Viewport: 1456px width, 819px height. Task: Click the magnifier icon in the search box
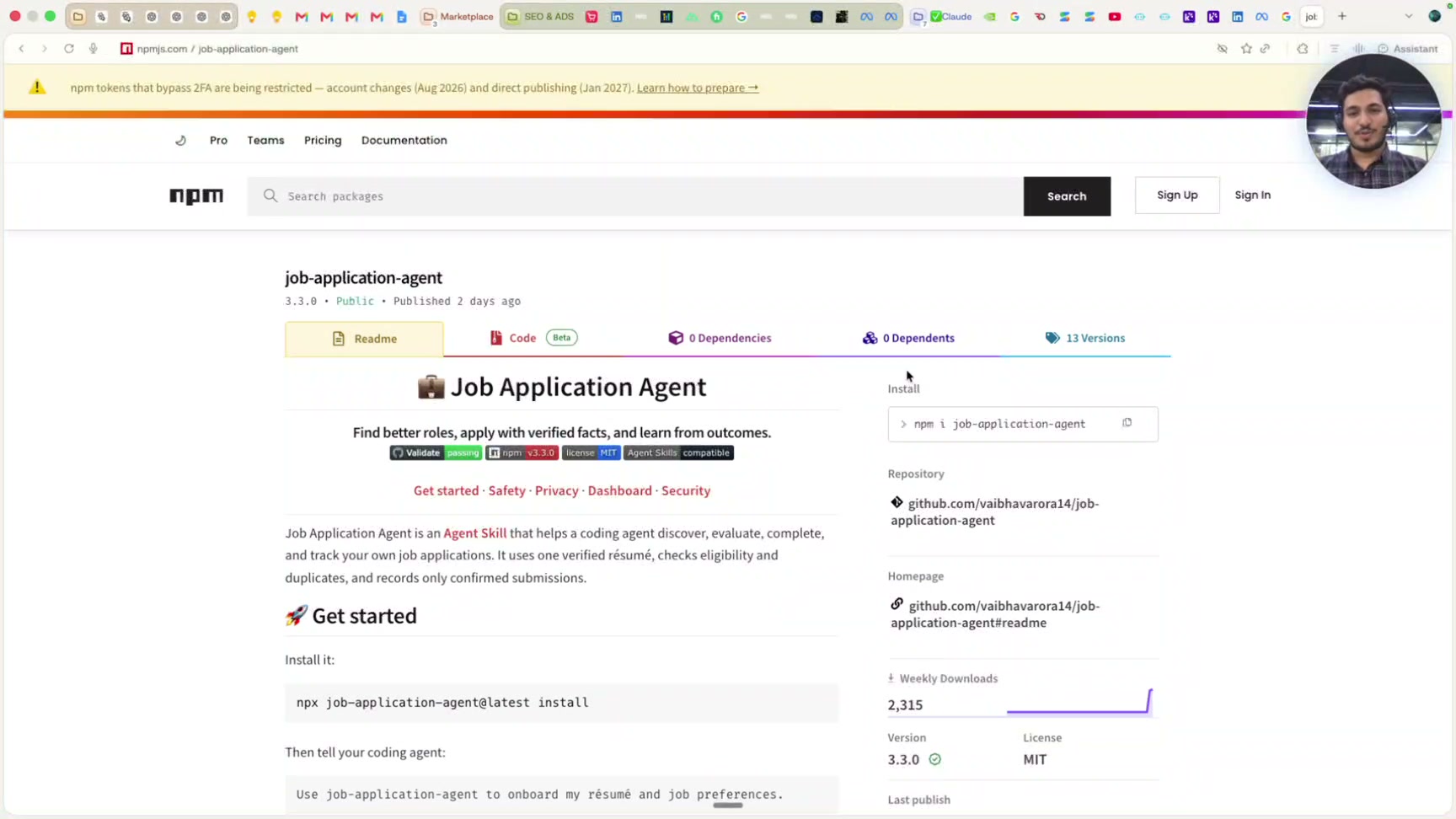point(270,196)
